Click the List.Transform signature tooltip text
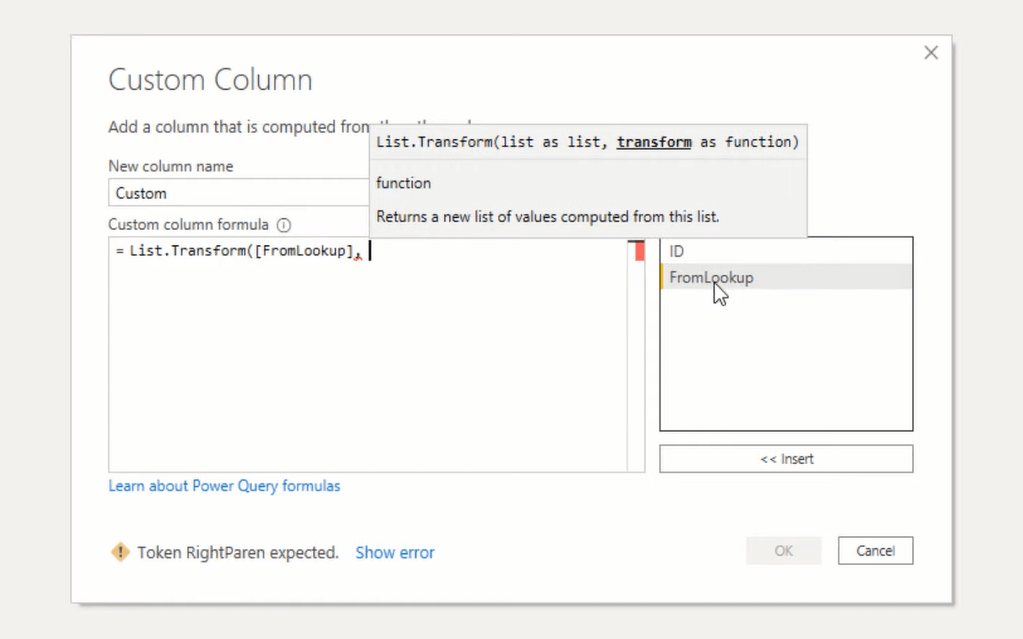 point(587,142)
